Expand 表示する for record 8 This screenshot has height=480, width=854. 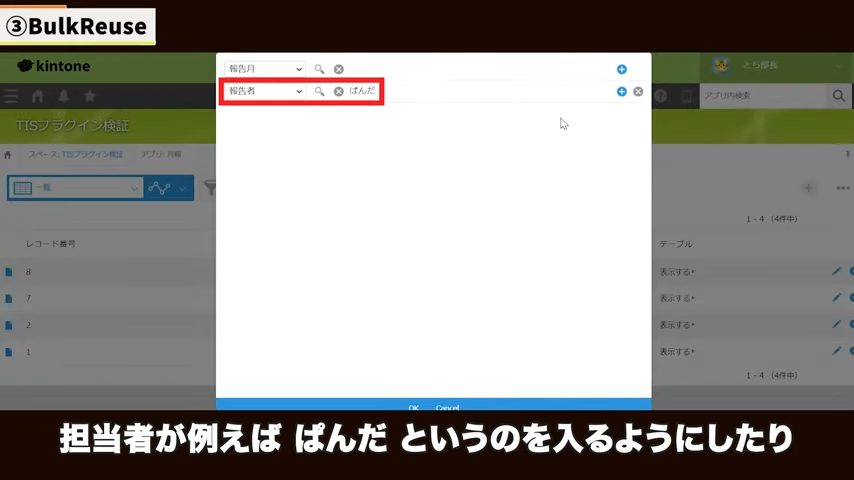[x=677, y=272]
